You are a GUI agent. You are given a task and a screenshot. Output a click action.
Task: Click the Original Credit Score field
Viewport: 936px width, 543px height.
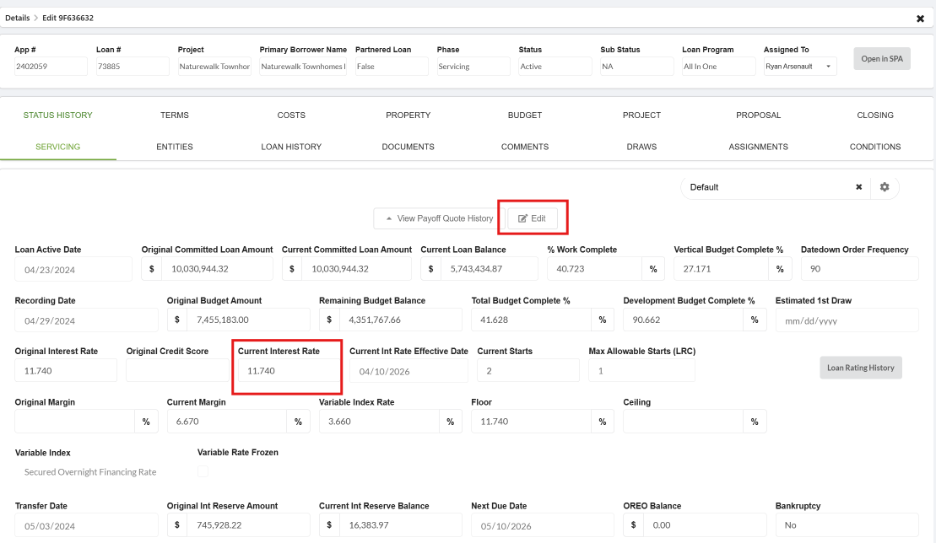pyautogui.click(x=177, y=371)
